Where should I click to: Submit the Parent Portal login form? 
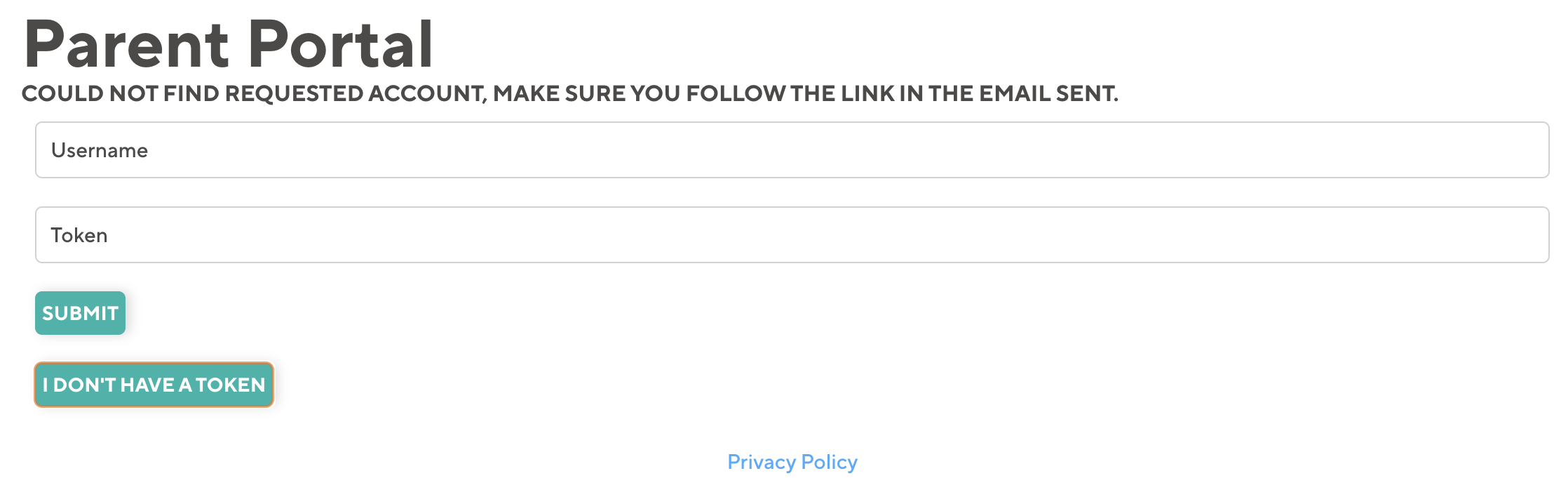80,313
